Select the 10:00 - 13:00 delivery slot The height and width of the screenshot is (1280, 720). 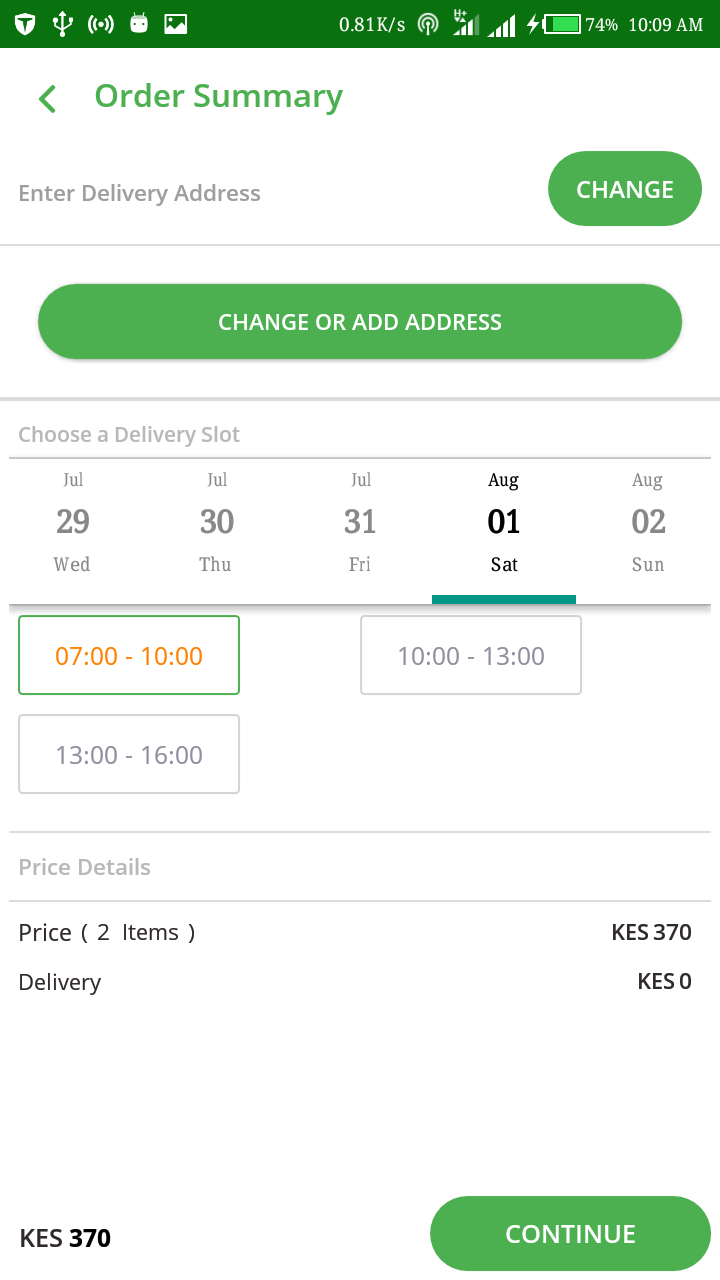[471, 655]
